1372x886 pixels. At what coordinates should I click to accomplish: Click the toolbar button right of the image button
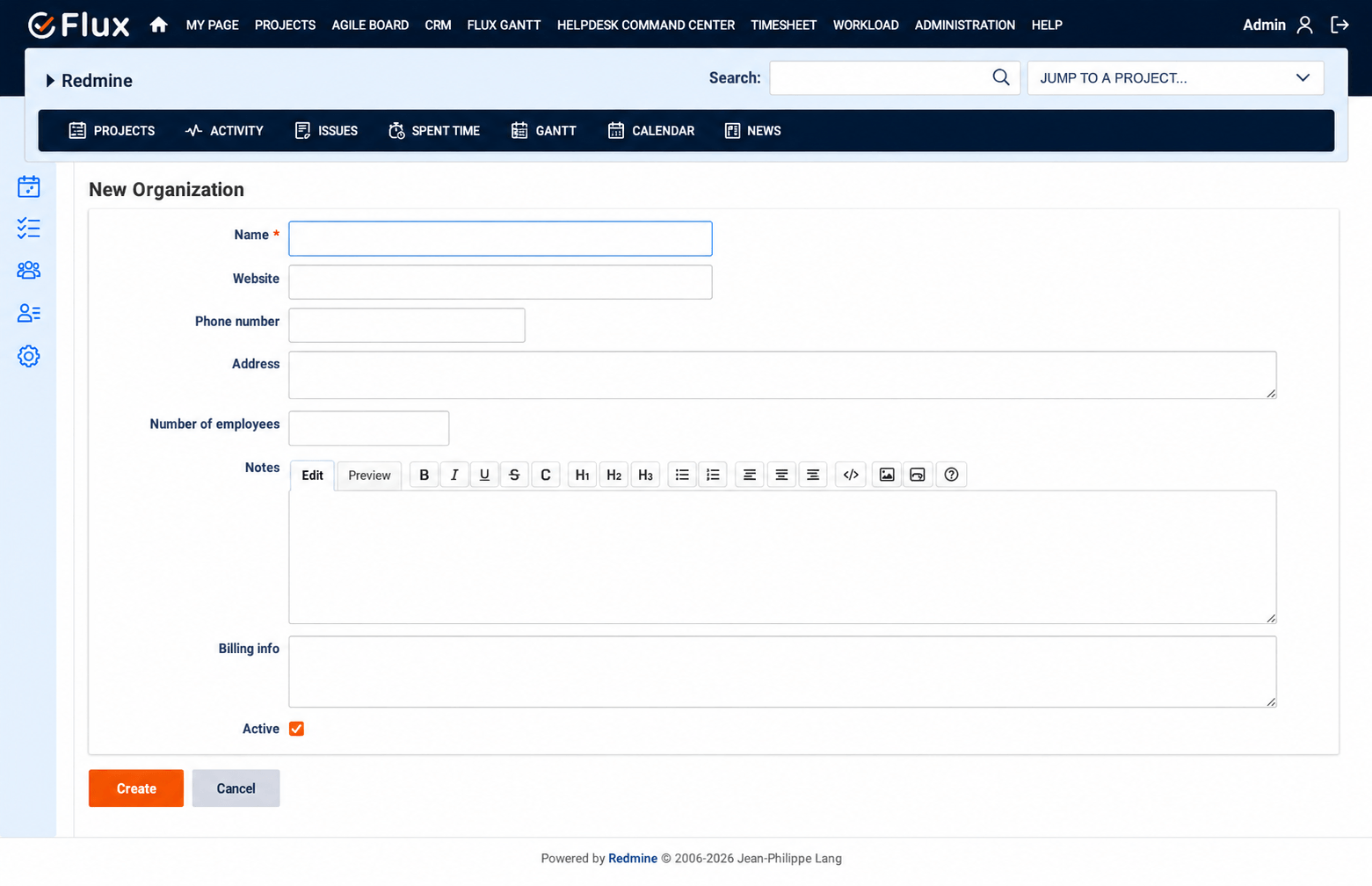coord(918,475)
